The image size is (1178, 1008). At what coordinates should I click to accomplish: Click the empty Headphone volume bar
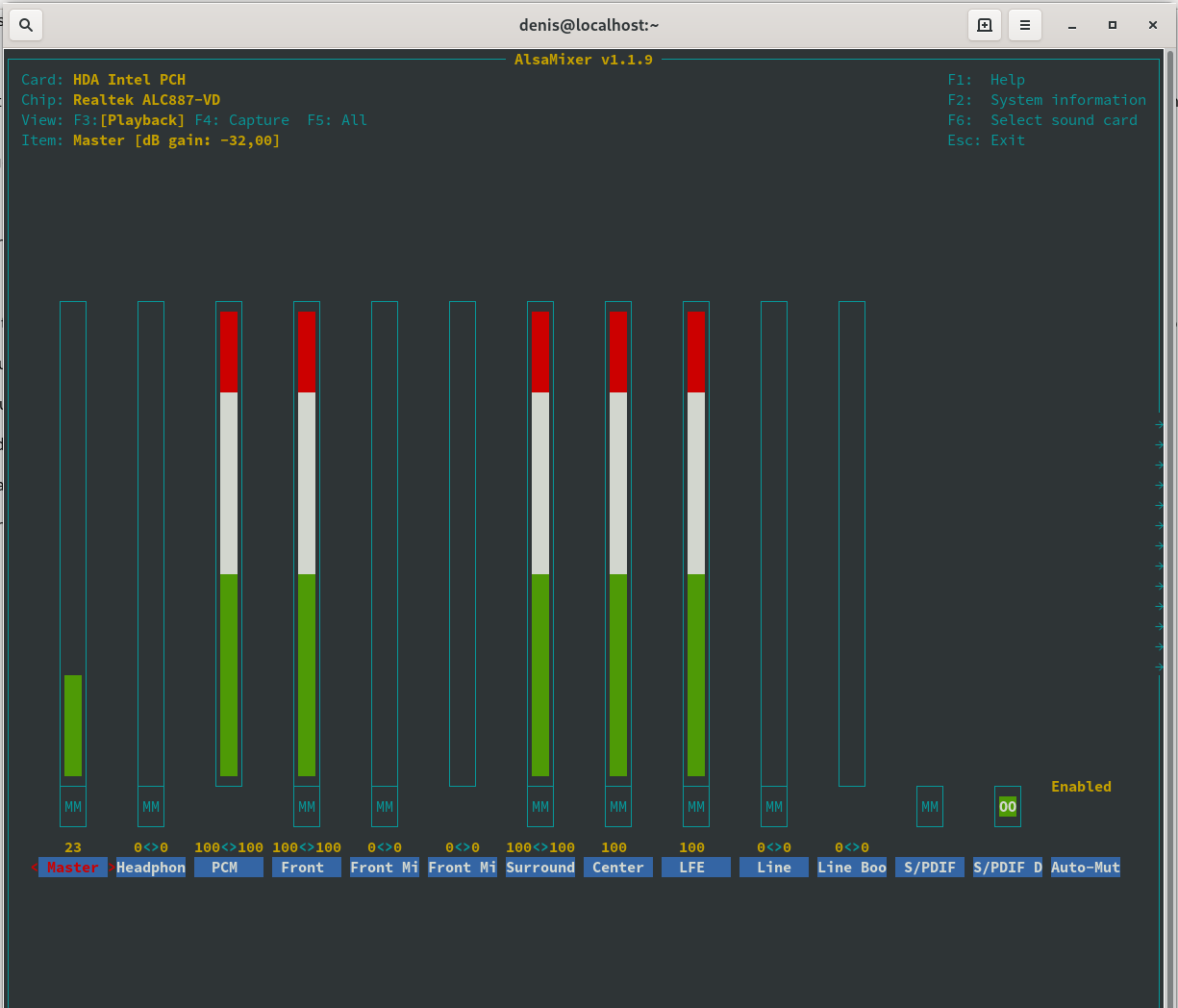tap(151, 543)
